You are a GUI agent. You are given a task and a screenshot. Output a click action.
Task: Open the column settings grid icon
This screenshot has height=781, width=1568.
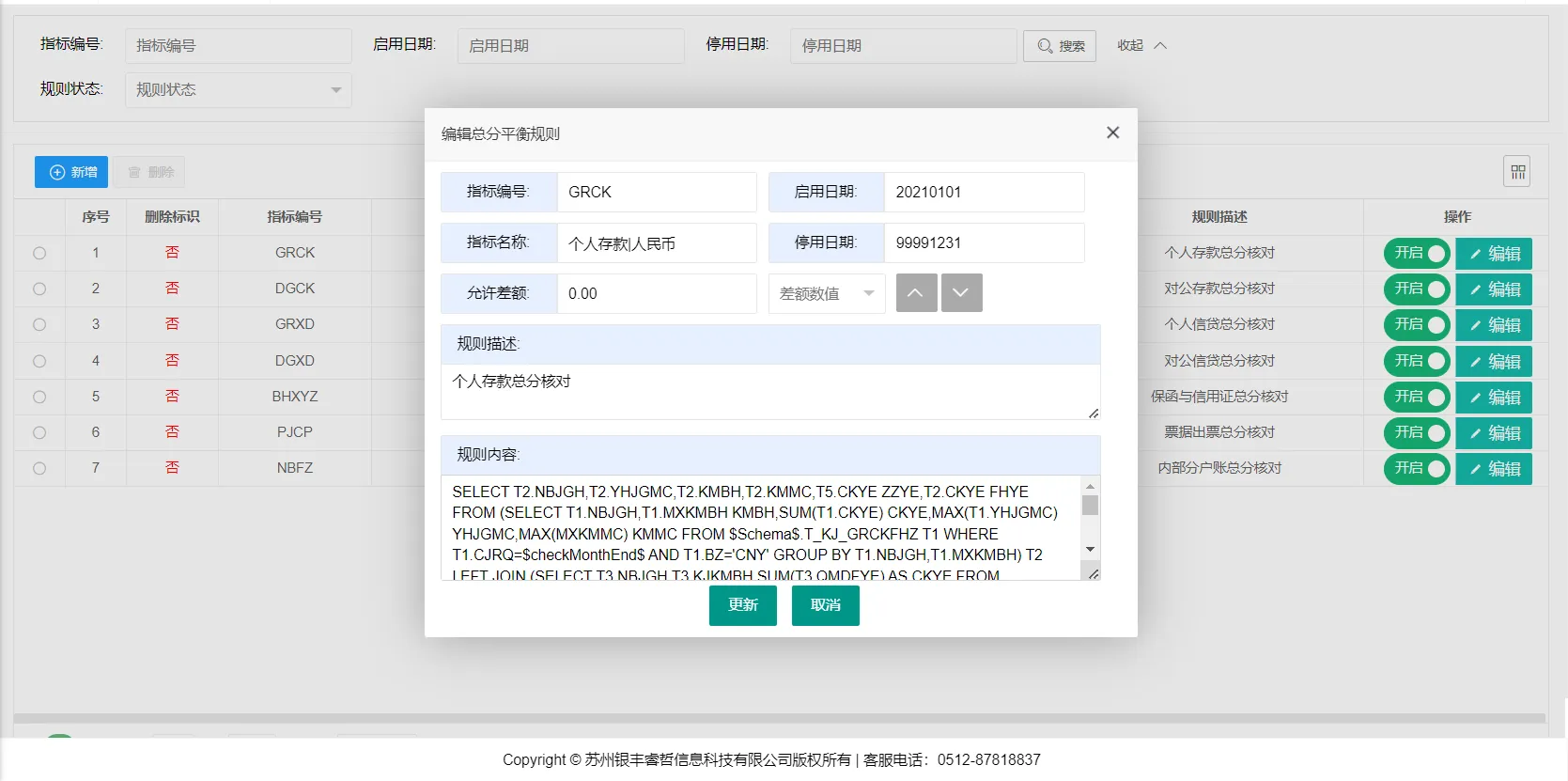(x=1517, y=172)
